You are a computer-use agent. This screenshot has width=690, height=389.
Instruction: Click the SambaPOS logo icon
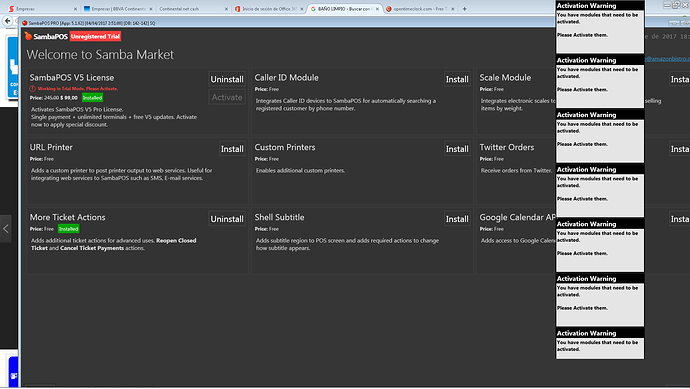29,36
